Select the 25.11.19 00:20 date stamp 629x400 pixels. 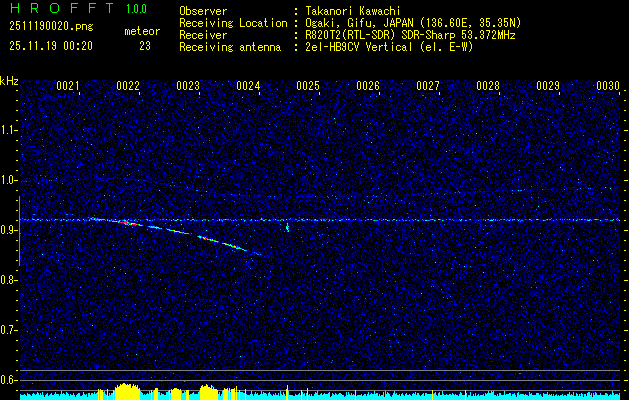pyautogui.click(x=49, y=45)
